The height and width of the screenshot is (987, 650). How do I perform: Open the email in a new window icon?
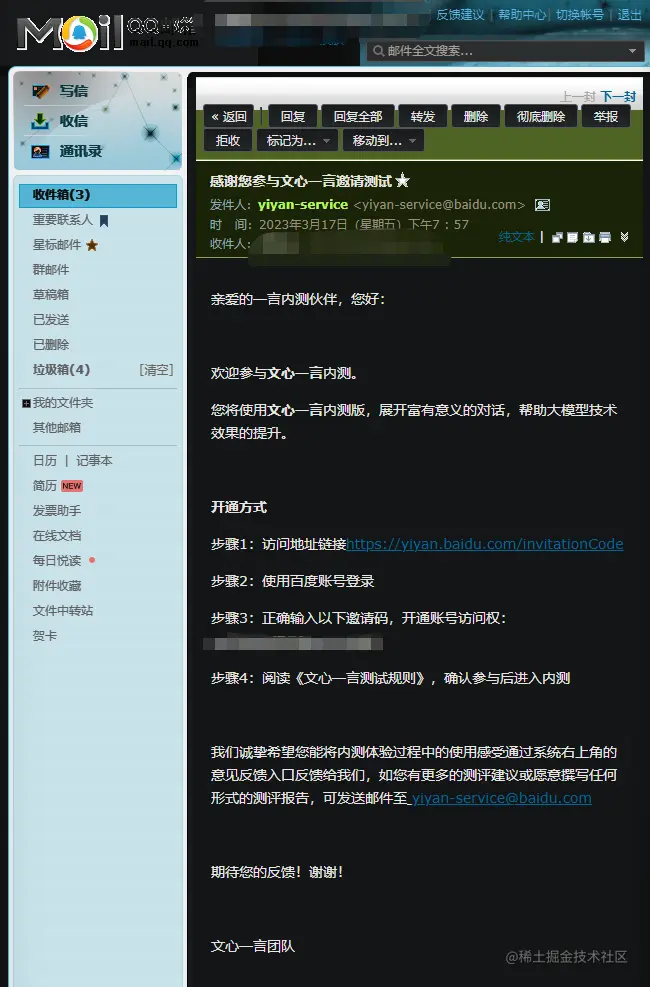click(557, 237)
